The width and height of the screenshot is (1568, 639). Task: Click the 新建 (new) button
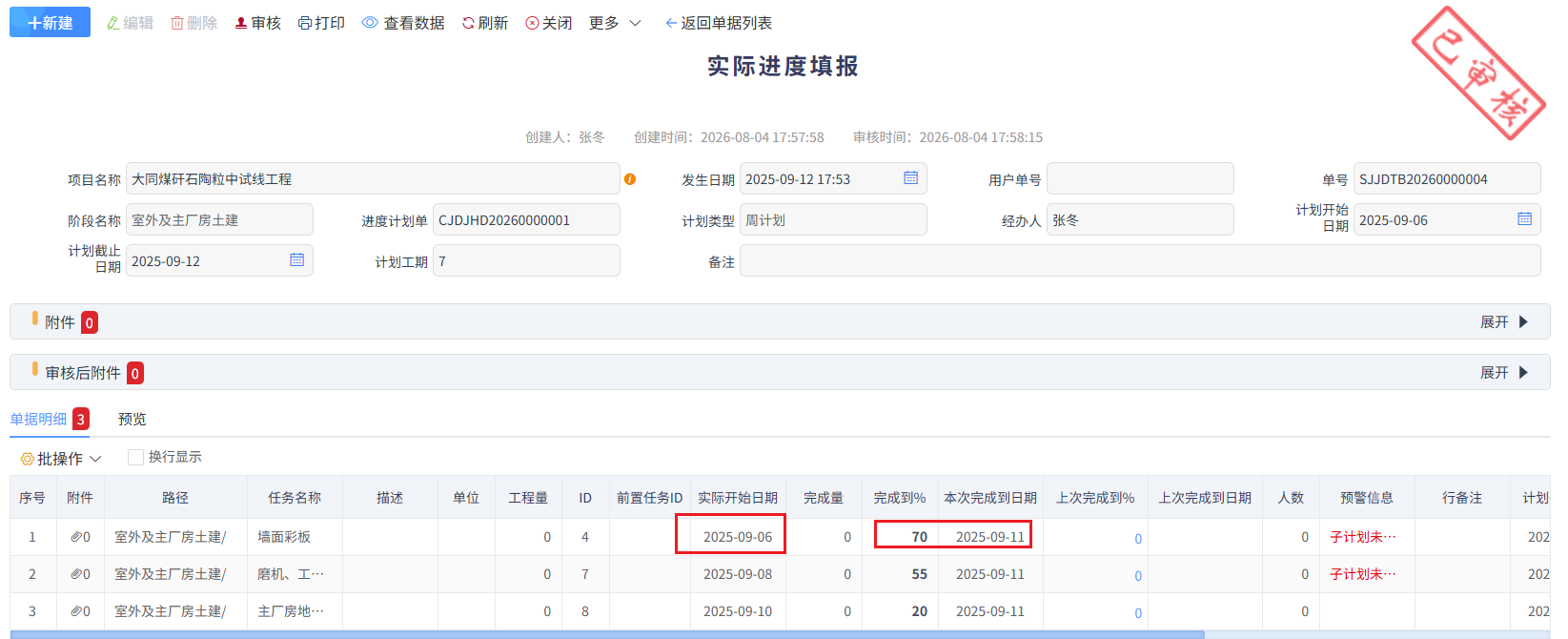tap(50, 22)
